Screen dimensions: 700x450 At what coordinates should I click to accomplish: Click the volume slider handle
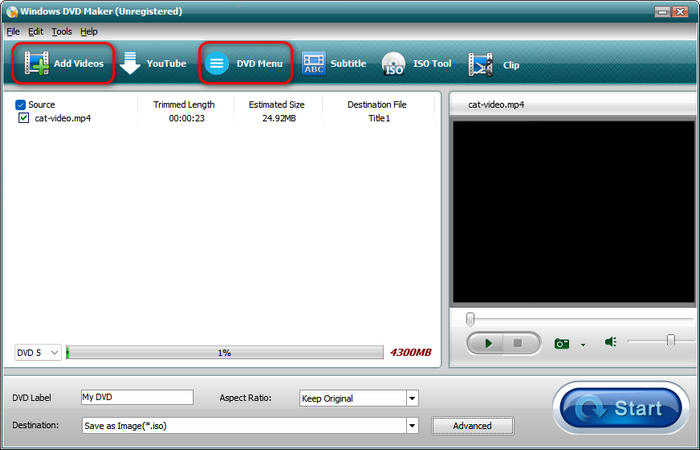click(x=670, y=341)
